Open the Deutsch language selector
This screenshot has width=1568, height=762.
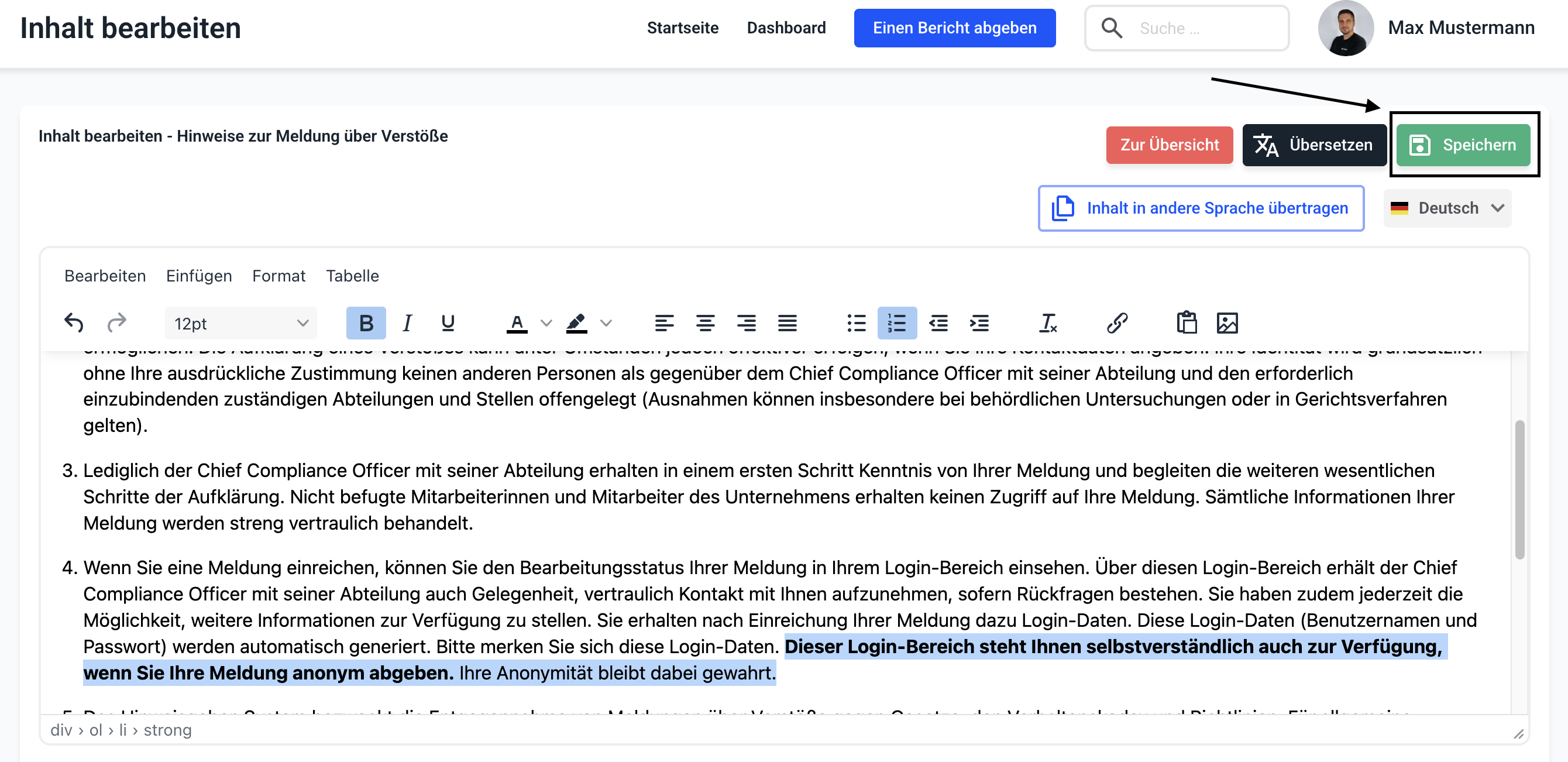coord(1447,208)
